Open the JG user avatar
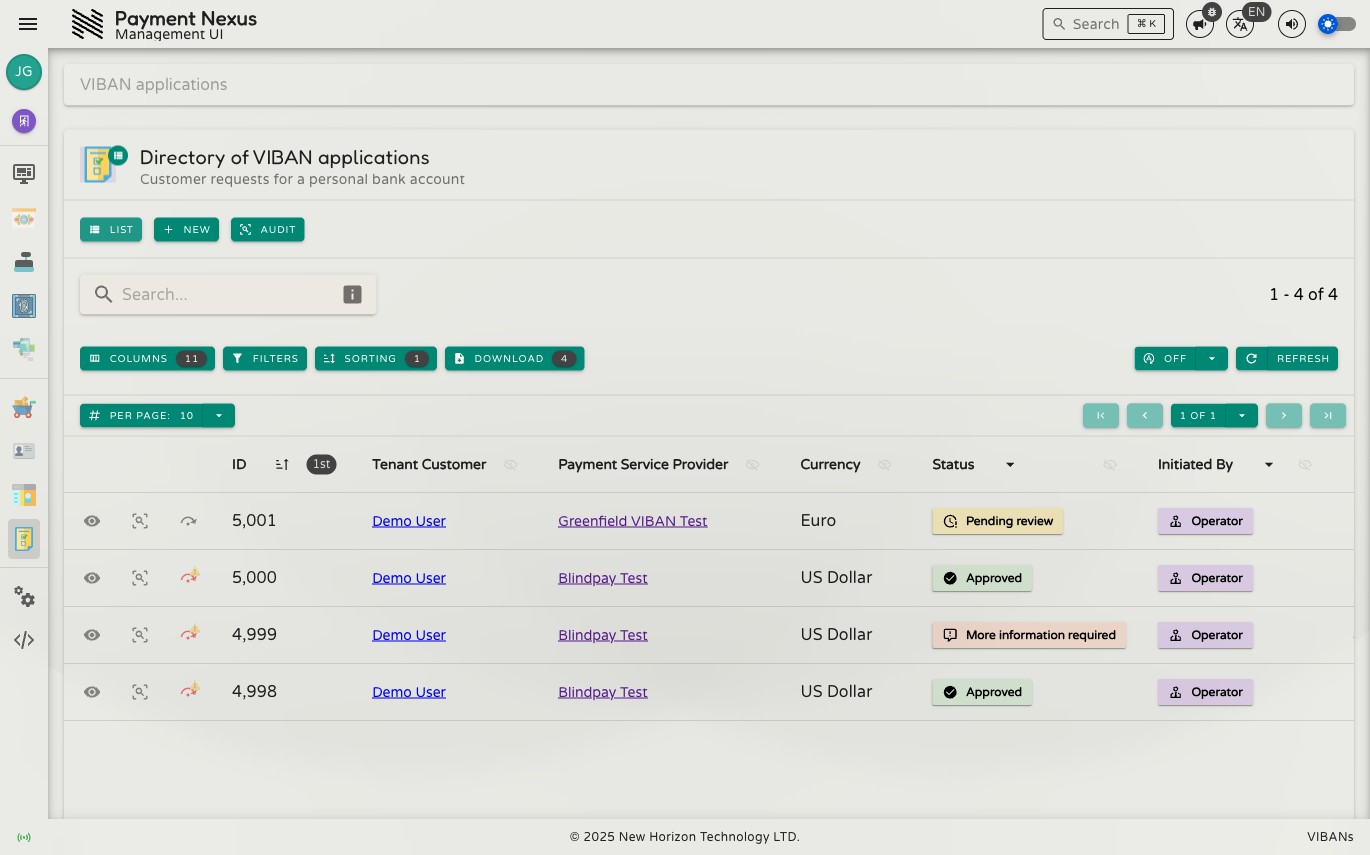Screen dimensions: 1370x855 pyautogui.click(x=24, y=72)
